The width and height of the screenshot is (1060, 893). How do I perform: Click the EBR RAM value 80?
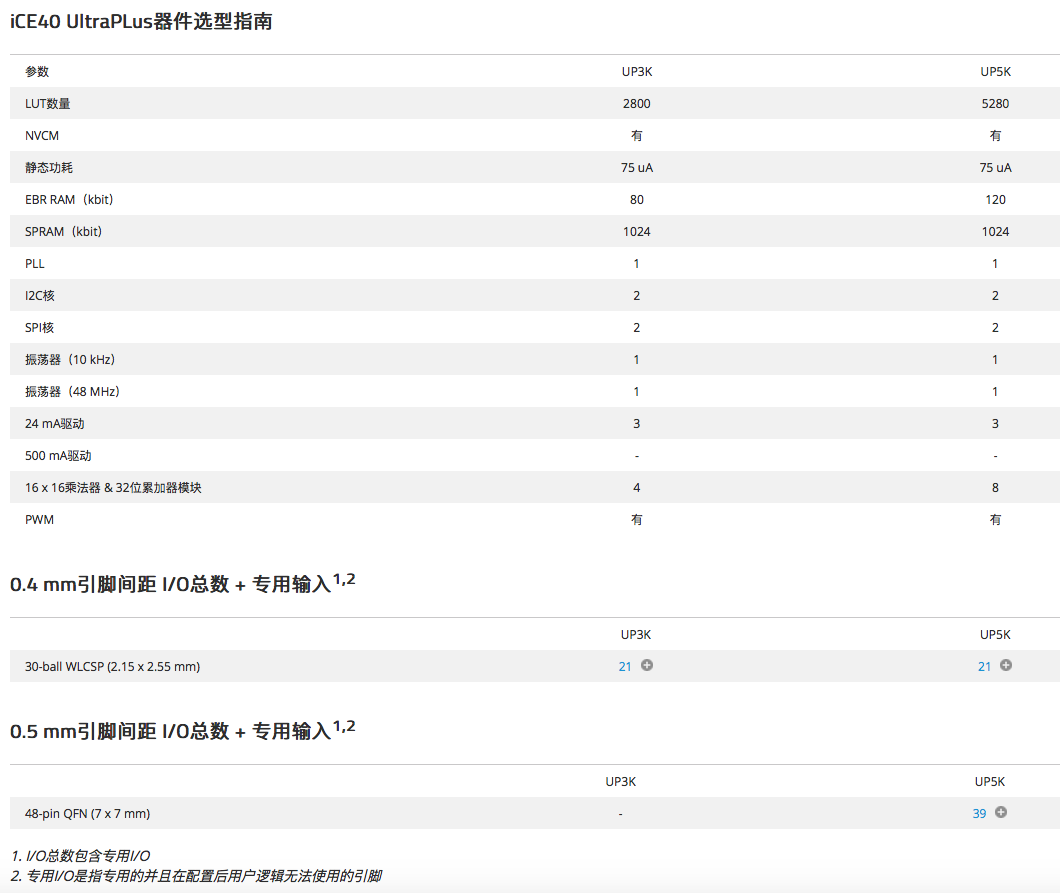click(637, 199)
